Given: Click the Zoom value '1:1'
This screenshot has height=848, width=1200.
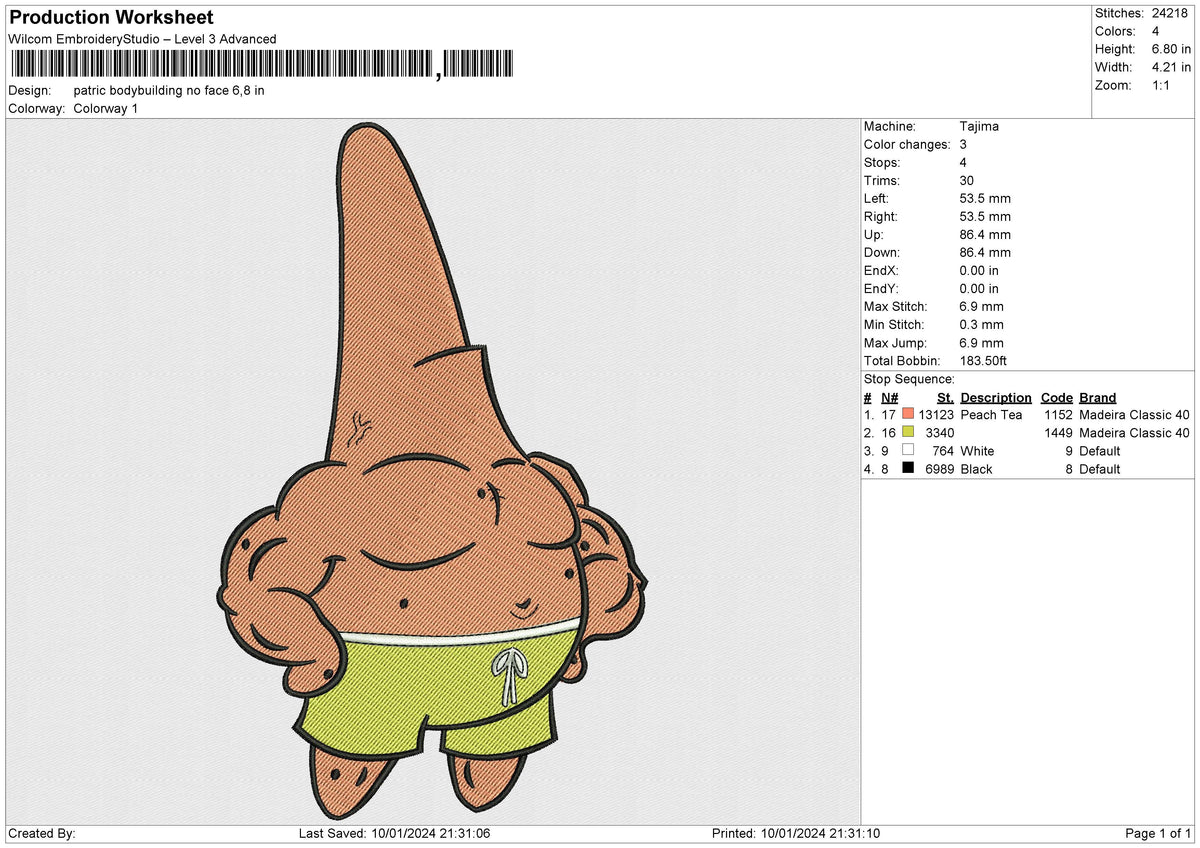Looking at the screenshot, I should click(1160, 85).
